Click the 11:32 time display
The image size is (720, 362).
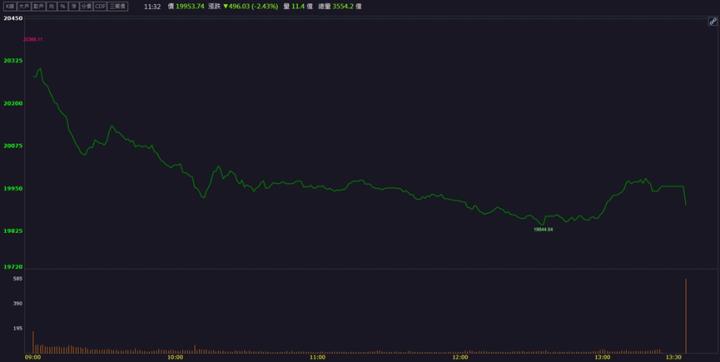point(152,6)
